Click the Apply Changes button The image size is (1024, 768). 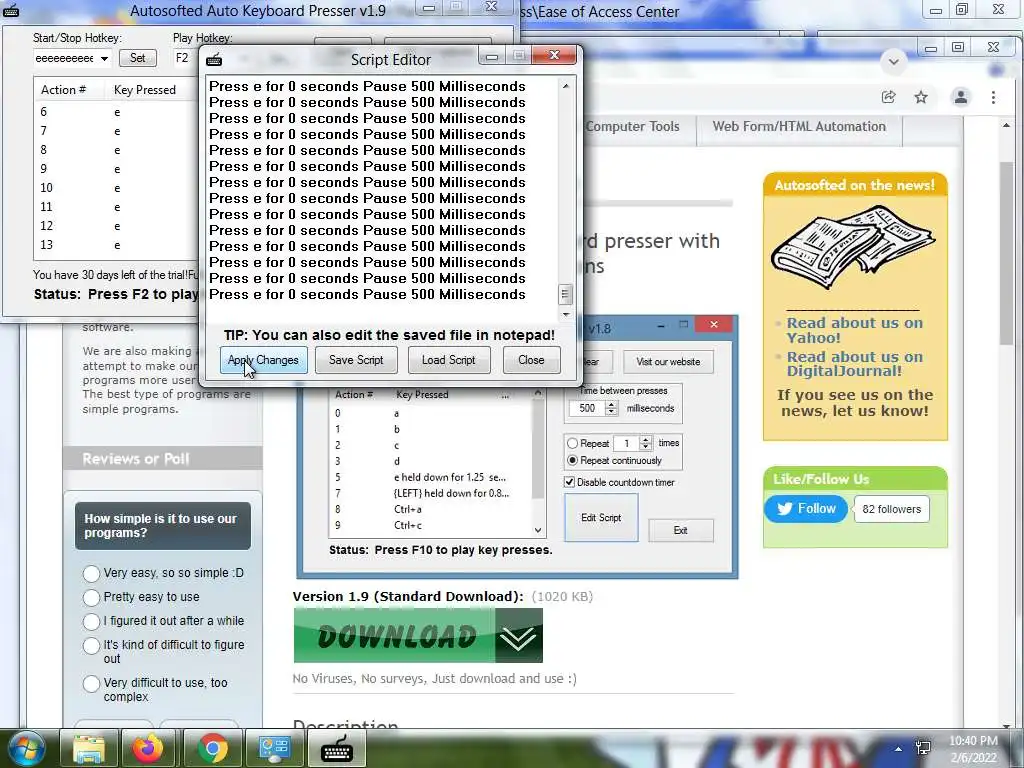pos(263,360)
